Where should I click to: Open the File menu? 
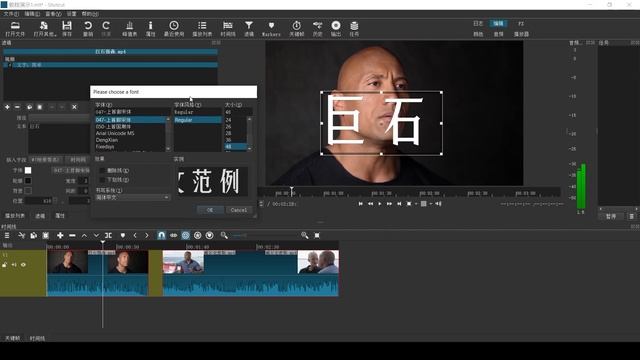[11, 14]
